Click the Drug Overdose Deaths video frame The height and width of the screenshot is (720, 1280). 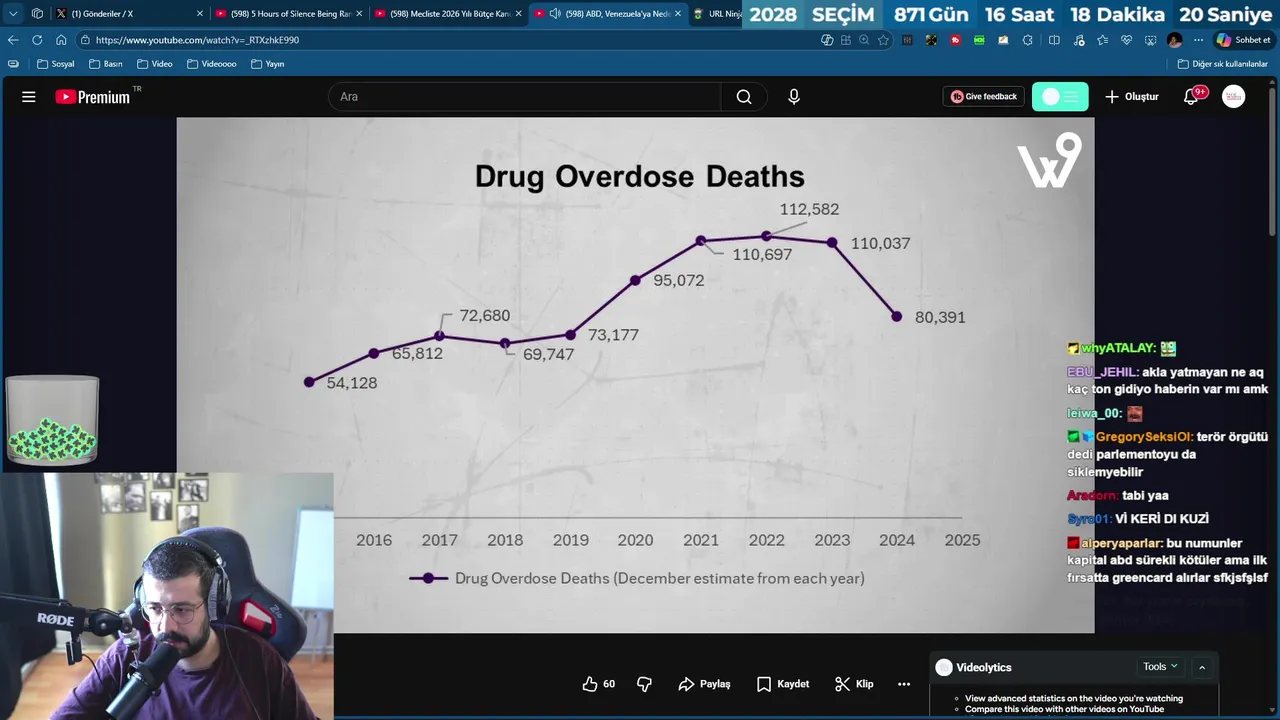(635, 375)
